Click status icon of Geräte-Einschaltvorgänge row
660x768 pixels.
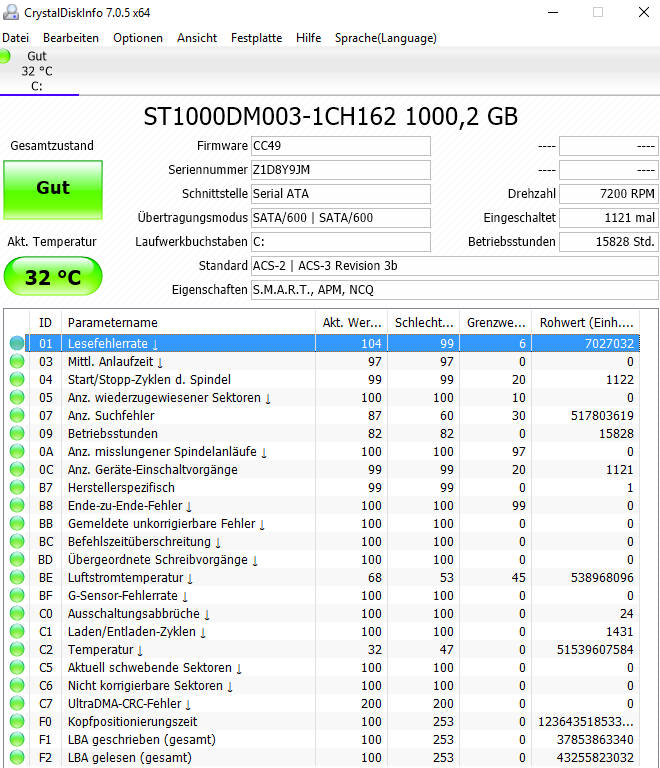click(17, 469)
